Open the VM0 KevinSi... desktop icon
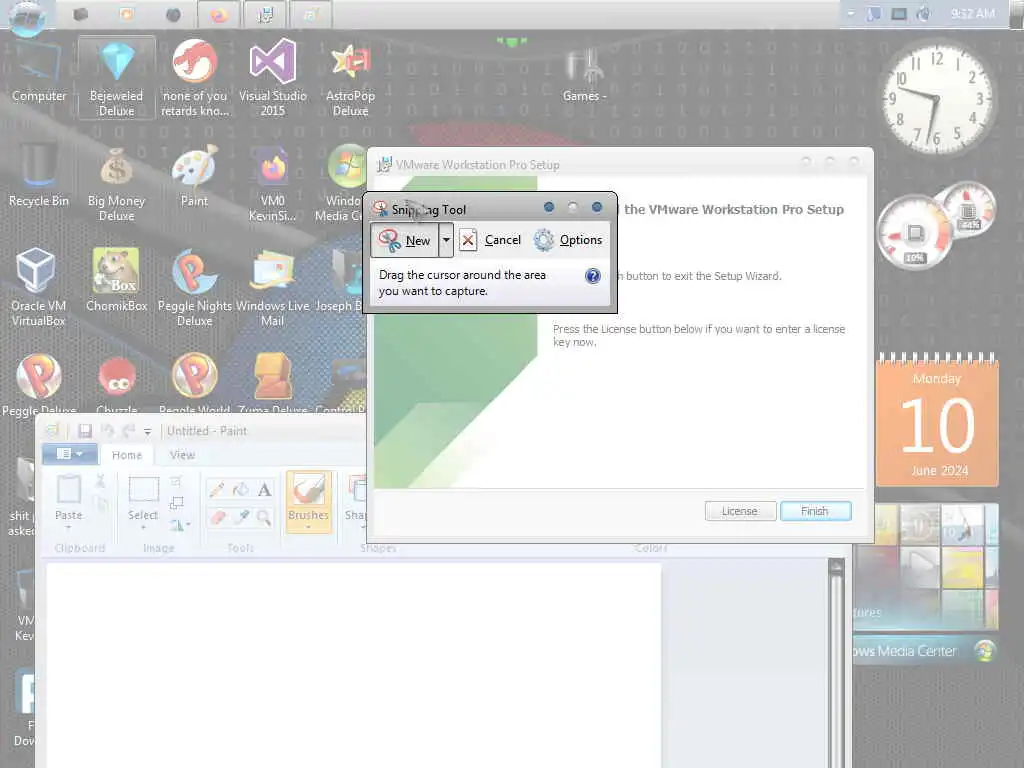Image resolution: width=1024 pixels, height=768 pixels. coord(272,184)
